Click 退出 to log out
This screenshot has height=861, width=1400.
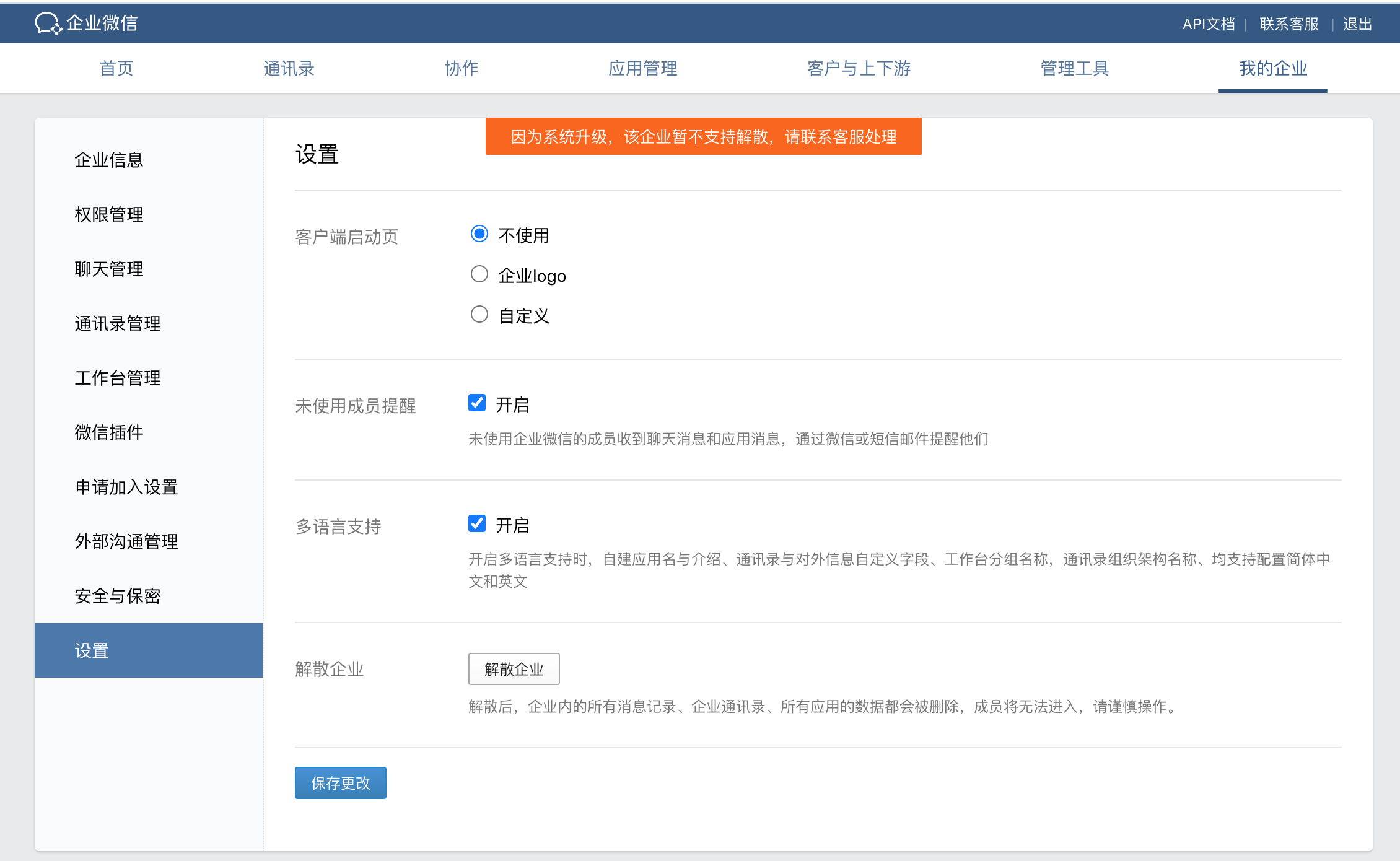click(x=1357, y=24)
